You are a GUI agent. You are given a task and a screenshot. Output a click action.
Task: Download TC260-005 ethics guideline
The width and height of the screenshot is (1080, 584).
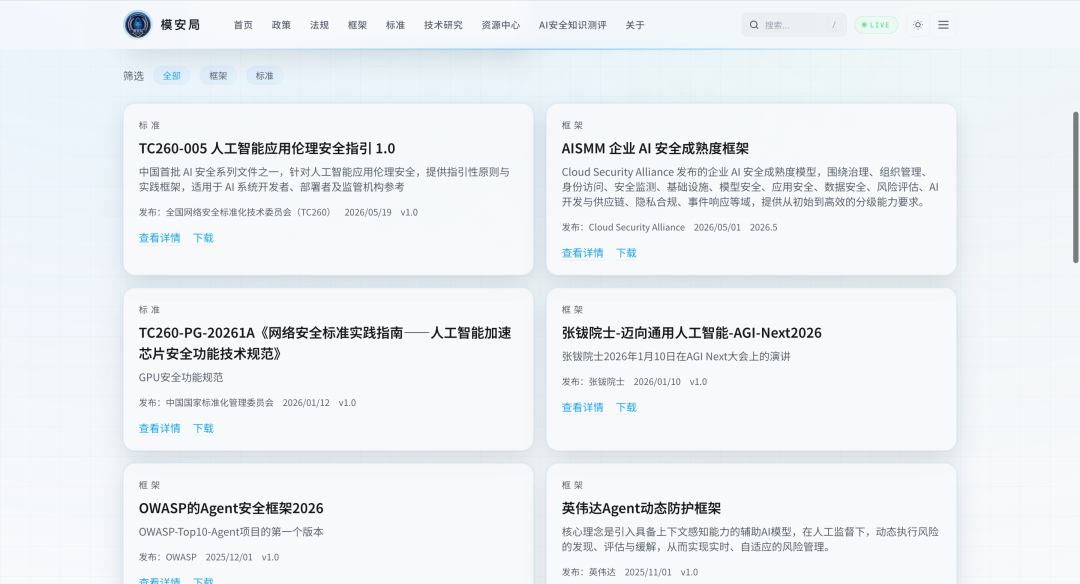[x=203, y=238]
